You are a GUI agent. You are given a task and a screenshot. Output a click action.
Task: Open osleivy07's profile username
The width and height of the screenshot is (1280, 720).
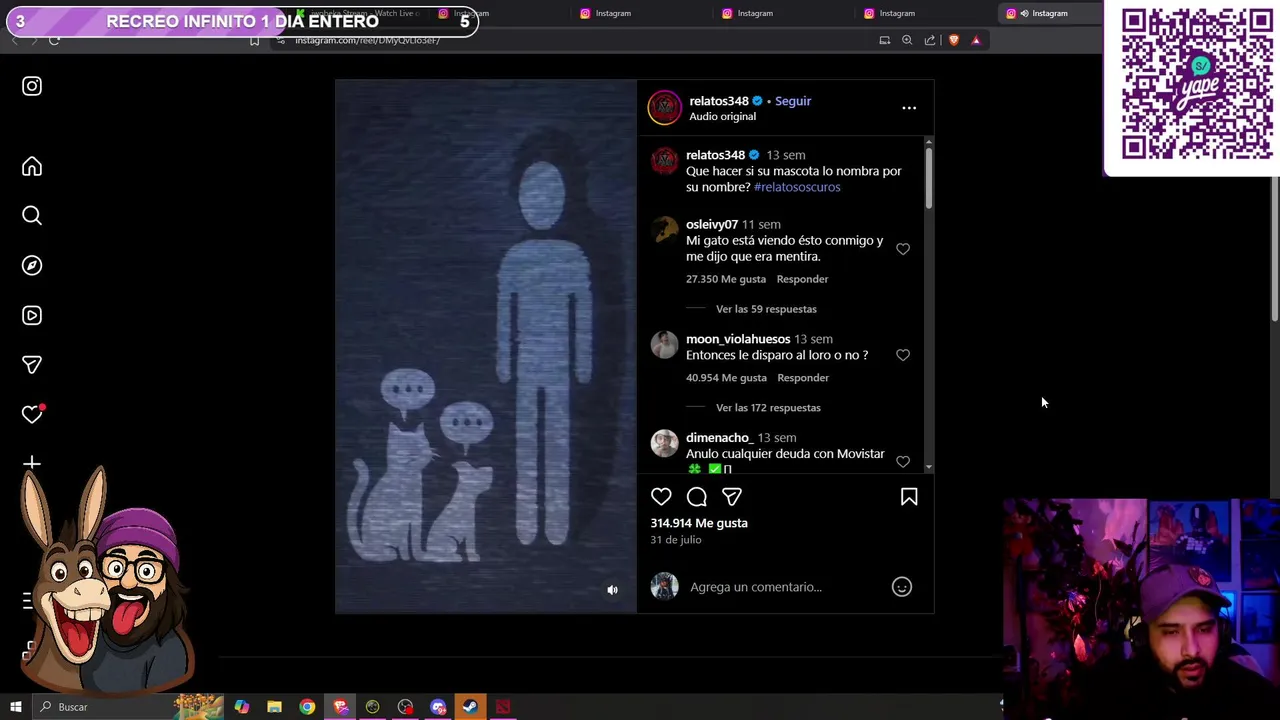tap(712, 225)
